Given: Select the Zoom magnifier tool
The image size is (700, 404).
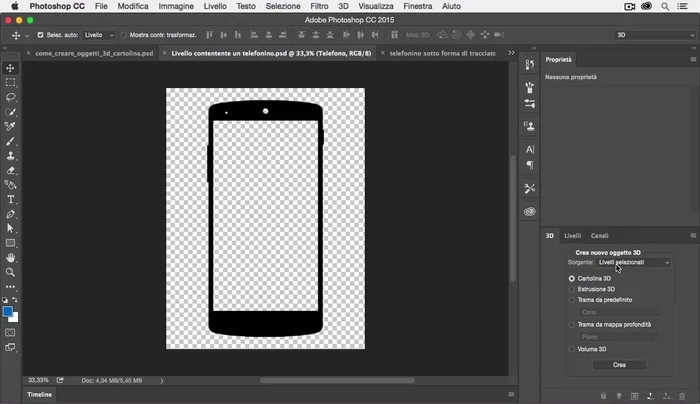Looking at the screenshot, I should pos(11,272).
